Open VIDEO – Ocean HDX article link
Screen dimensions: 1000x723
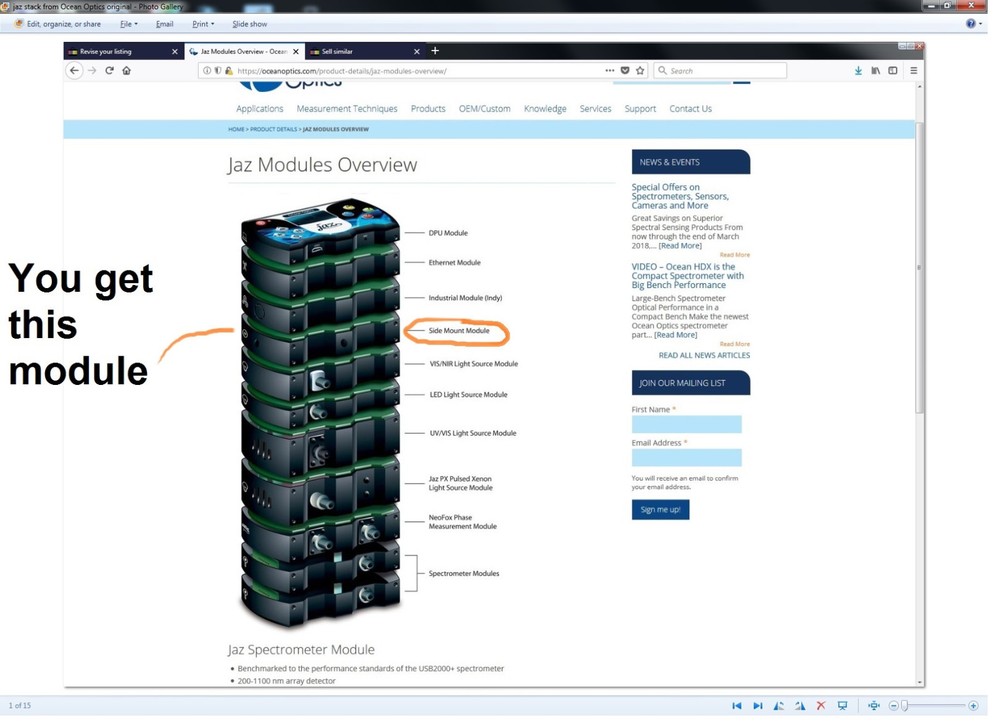click(x=688, y=276)
